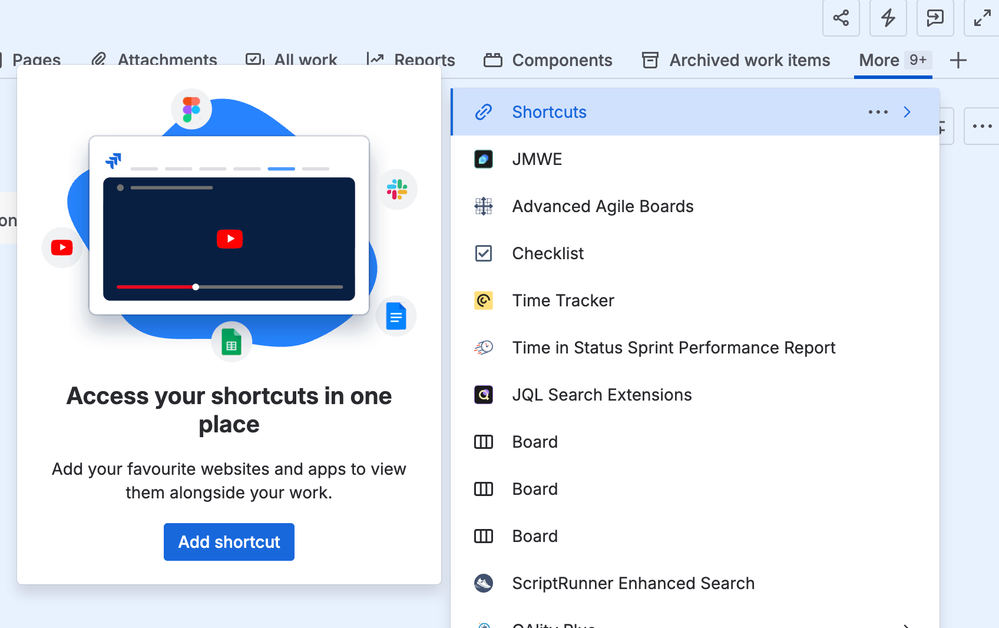Click the Shortcuts link icon

point(484,112)
